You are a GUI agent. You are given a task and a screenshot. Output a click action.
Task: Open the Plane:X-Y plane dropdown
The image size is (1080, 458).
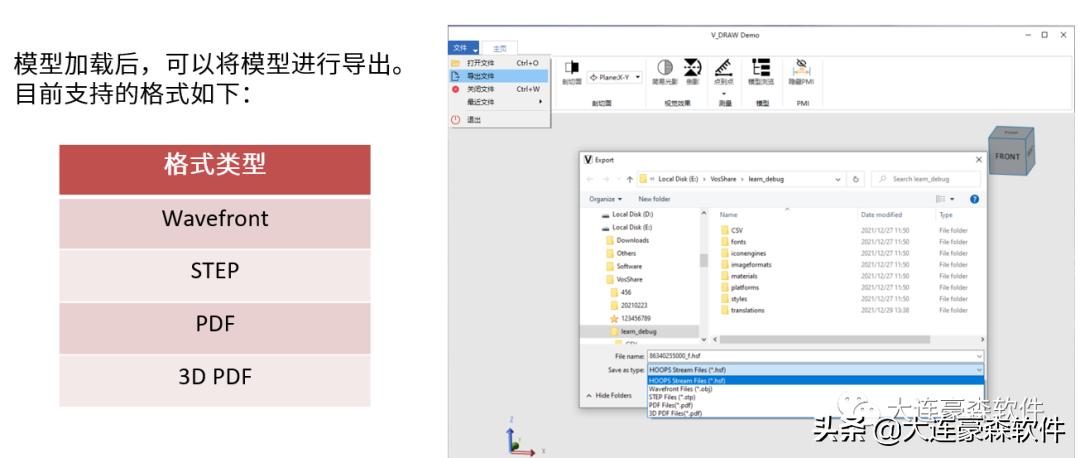[x=614, y=78]
